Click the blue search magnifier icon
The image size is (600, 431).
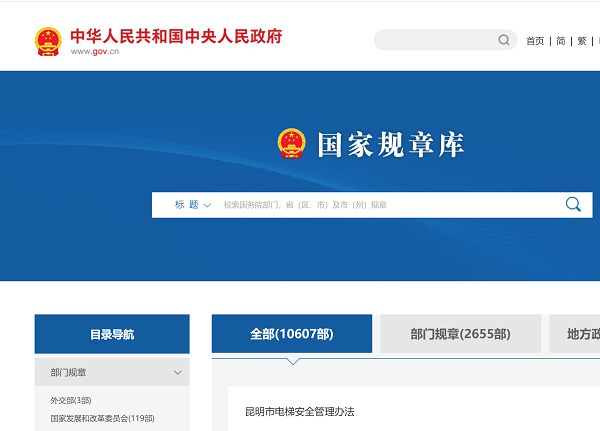point(573,204)
